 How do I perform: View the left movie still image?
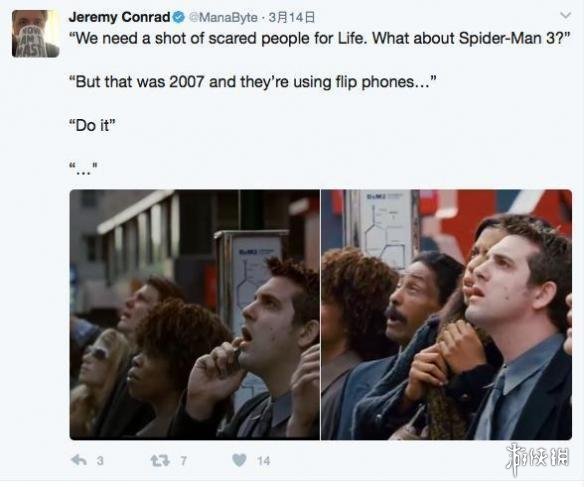[x=194, y=315]
